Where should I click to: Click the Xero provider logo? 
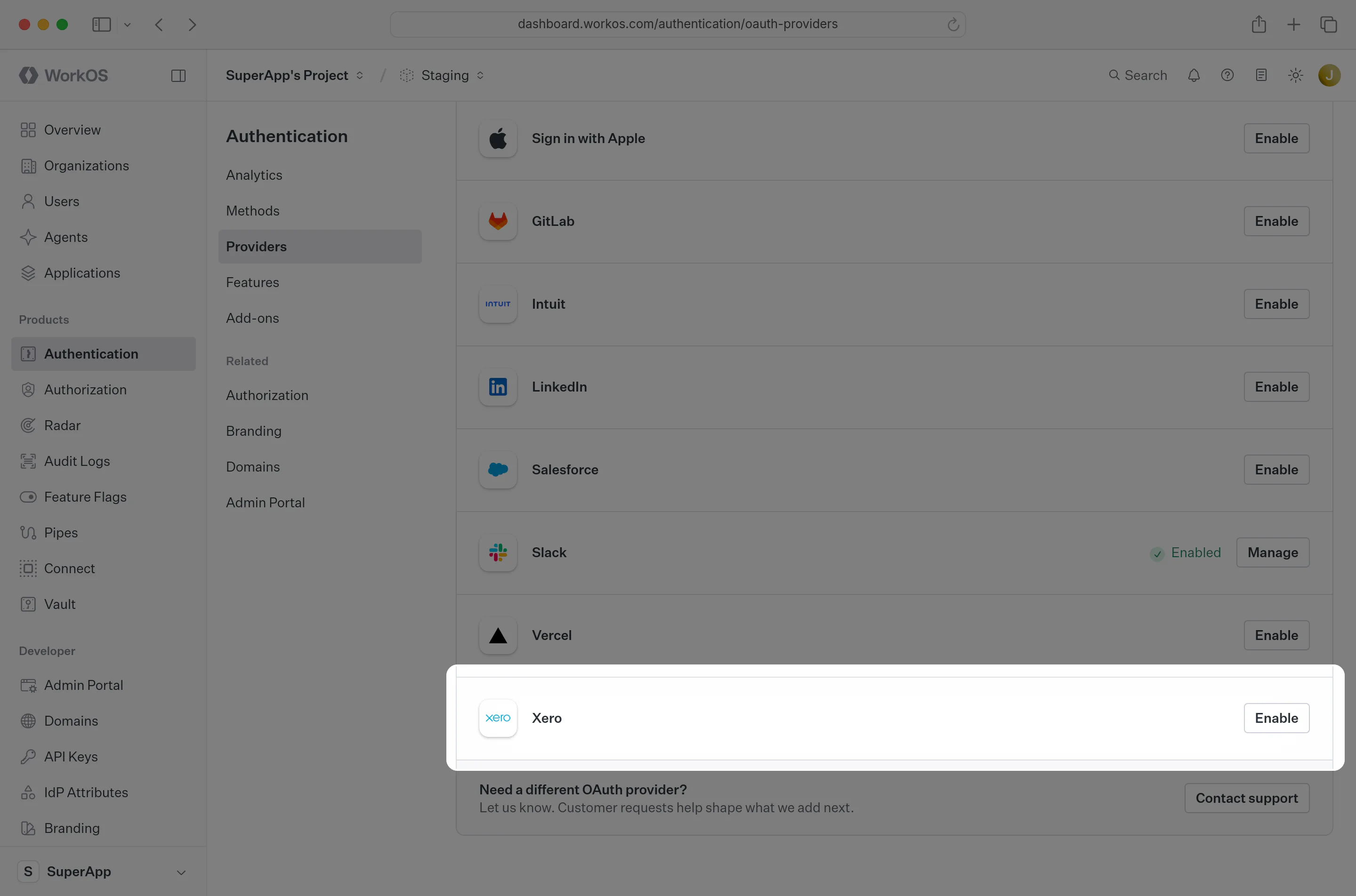click(498, 718)
